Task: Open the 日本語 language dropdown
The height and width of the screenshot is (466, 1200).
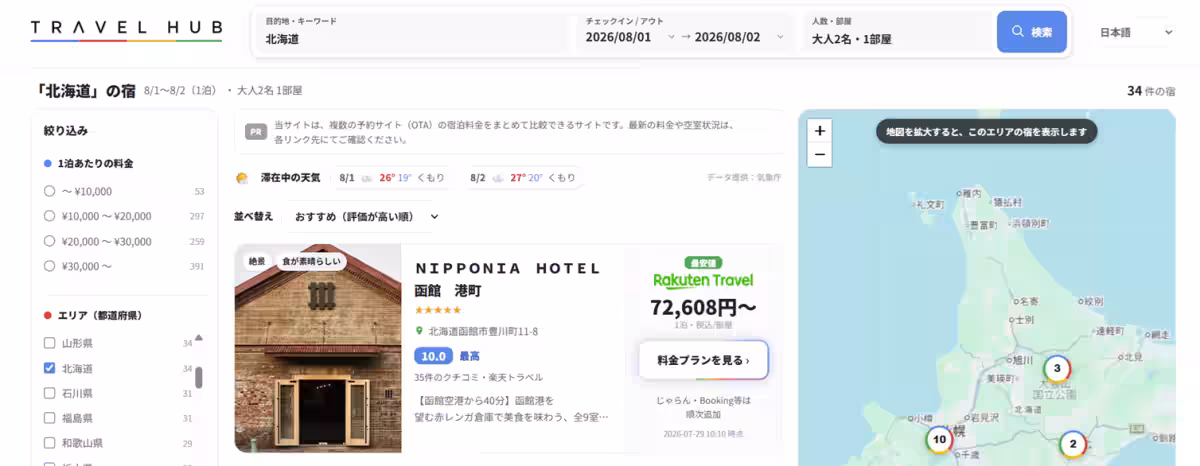Action: coord(1136,32)
